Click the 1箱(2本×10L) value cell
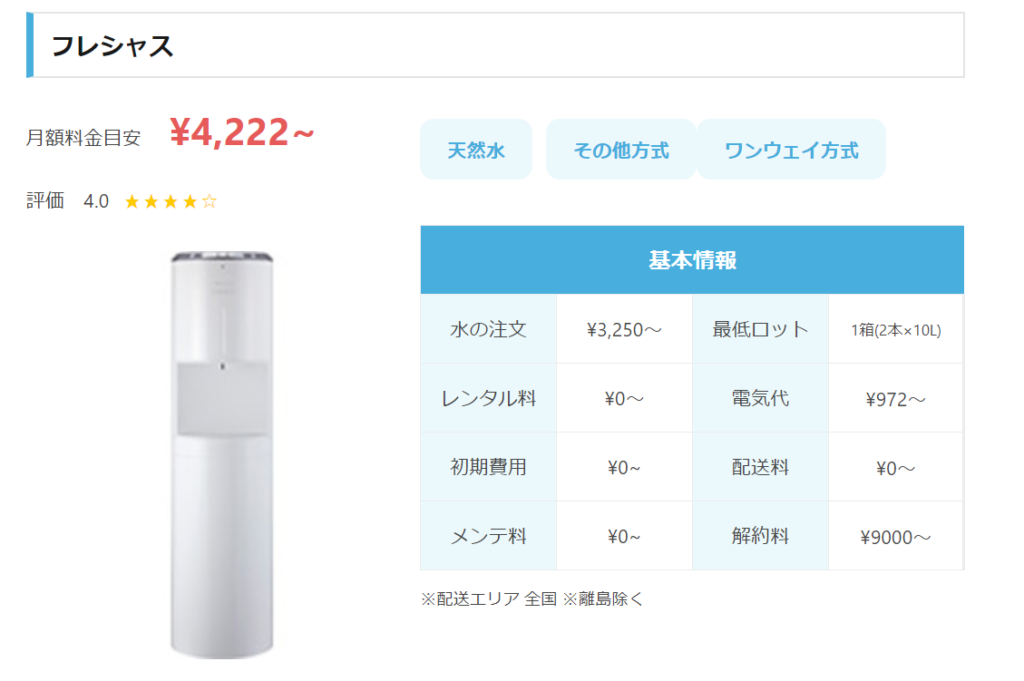 [x=896, y=329]
